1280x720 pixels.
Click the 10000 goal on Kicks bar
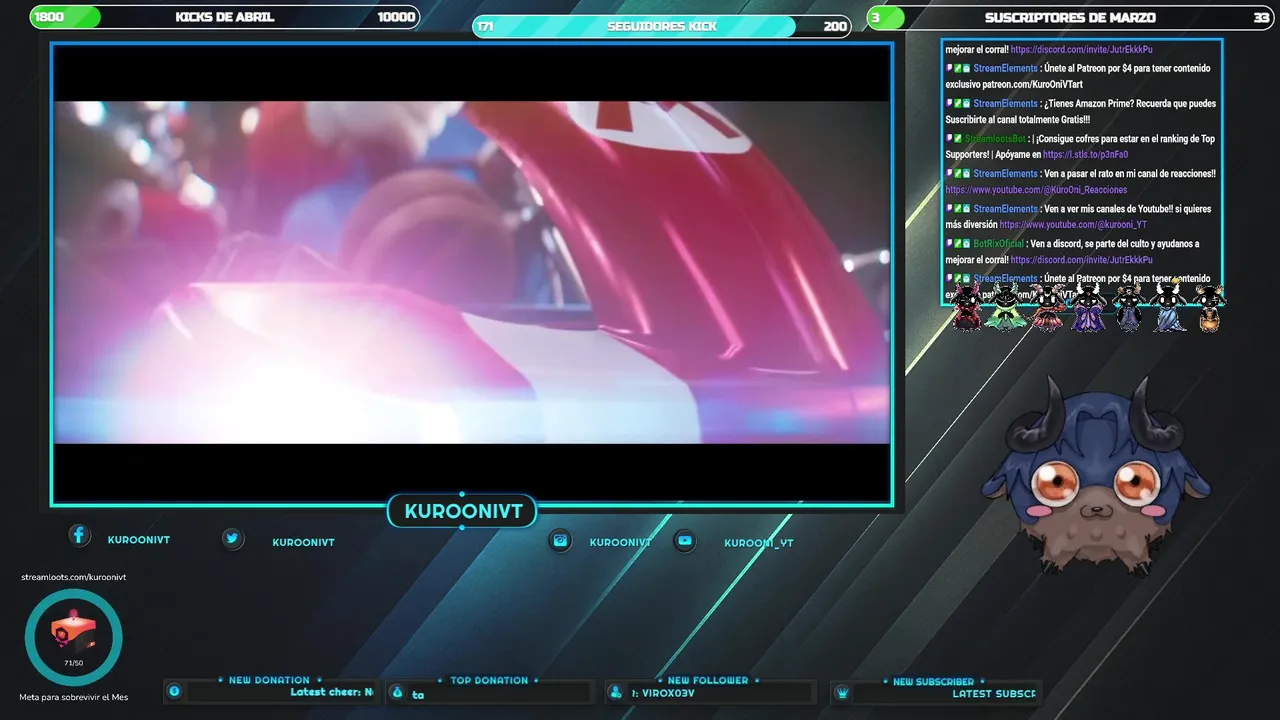pyautogui.click(x=396, y=17)
